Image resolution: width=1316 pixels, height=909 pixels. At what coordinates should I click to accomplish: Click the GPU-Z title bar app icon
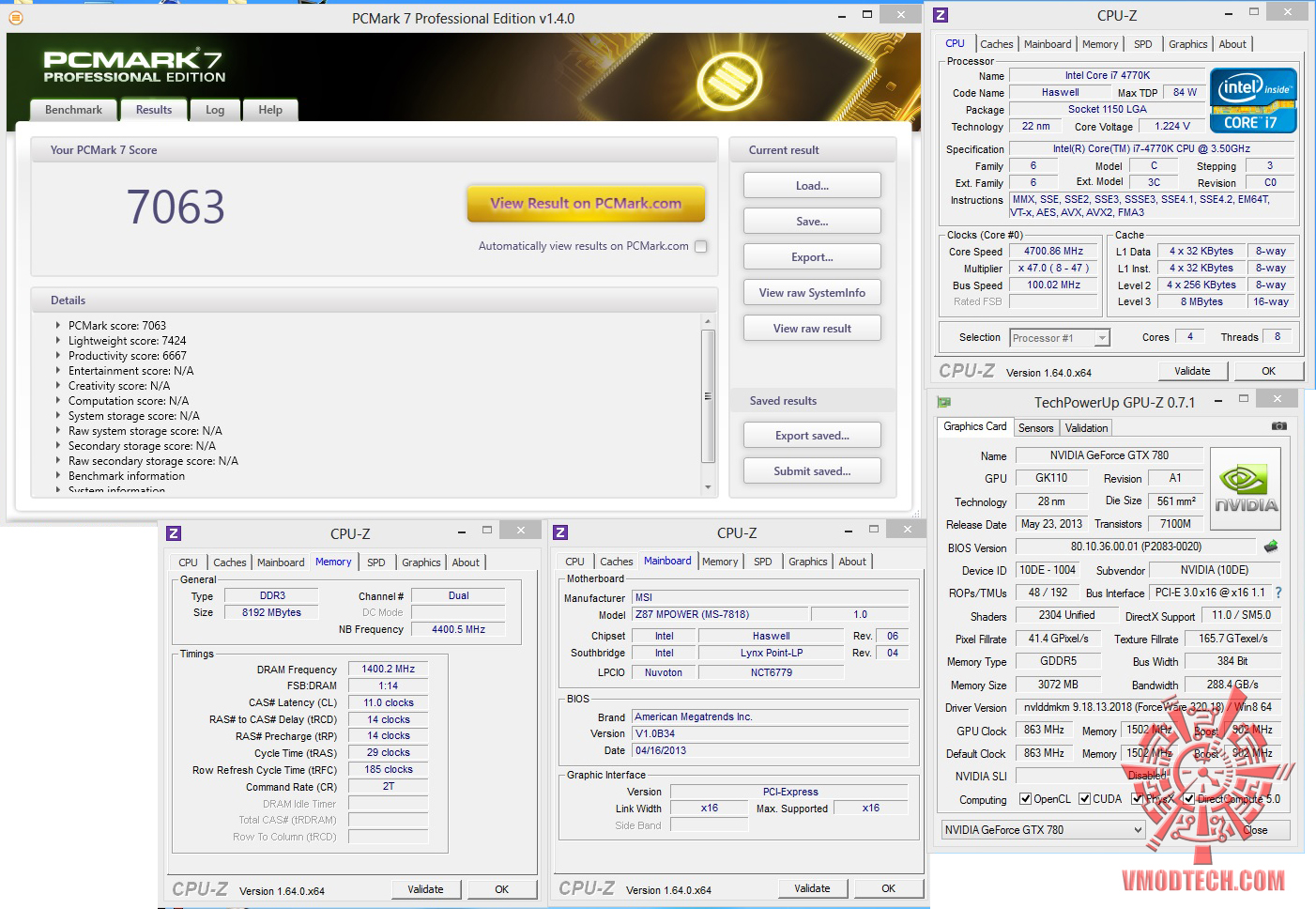[x=944, y=402]
